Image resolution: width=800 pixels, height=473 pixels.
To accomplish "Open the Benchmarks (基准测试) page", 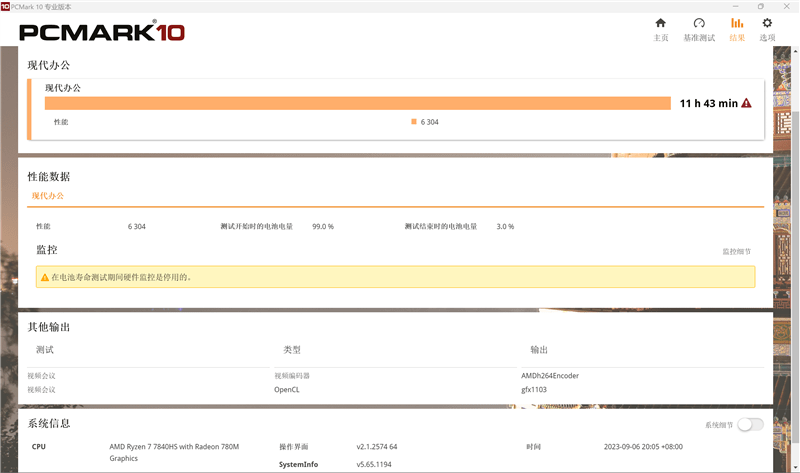I will pyautogui.click(x=699, y=30).
